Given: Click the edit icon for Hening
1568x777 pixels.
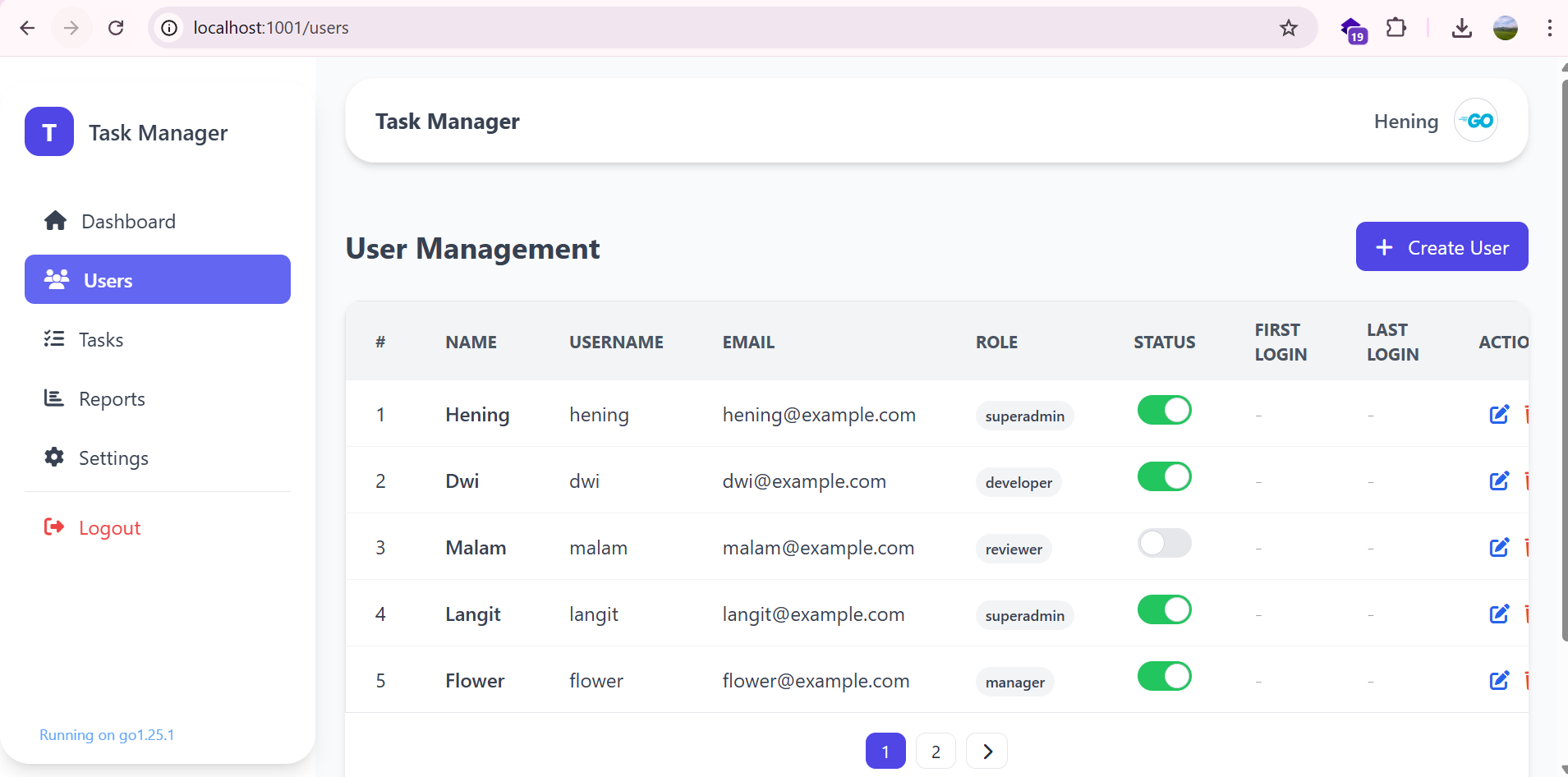Looking at the screenshot, I should tap(1499, 414).
